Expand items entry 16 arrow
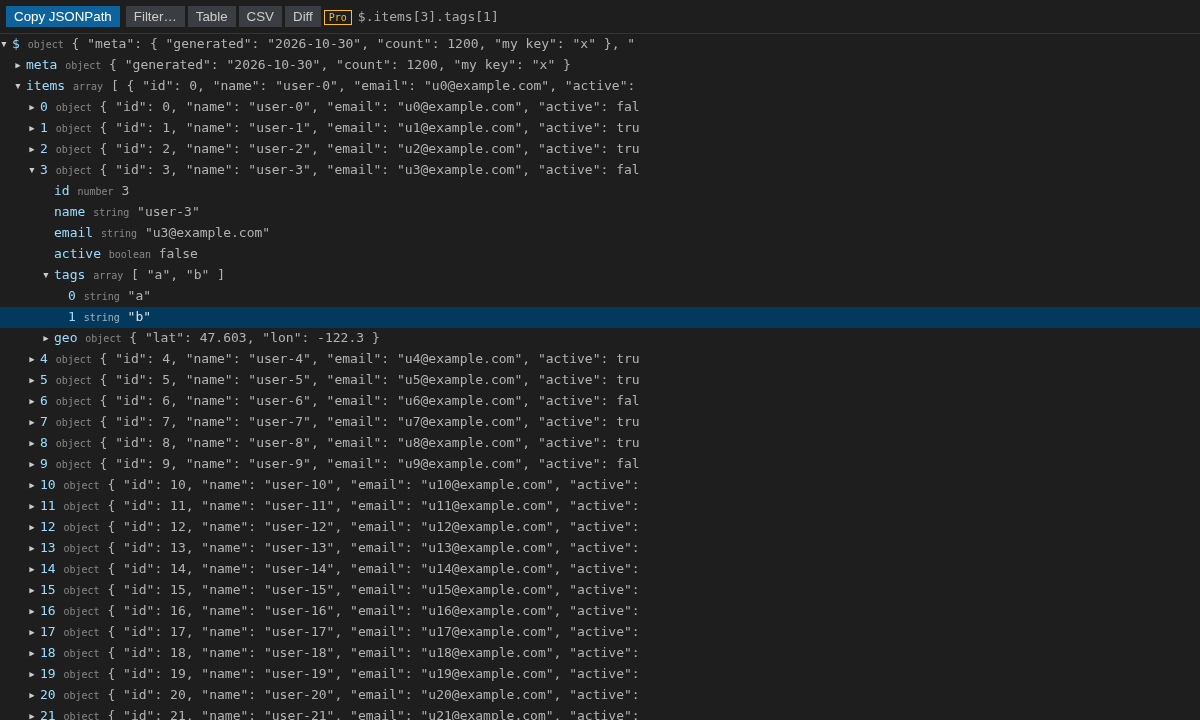The height and width of the screenshot is (720, 1200). 32,611
